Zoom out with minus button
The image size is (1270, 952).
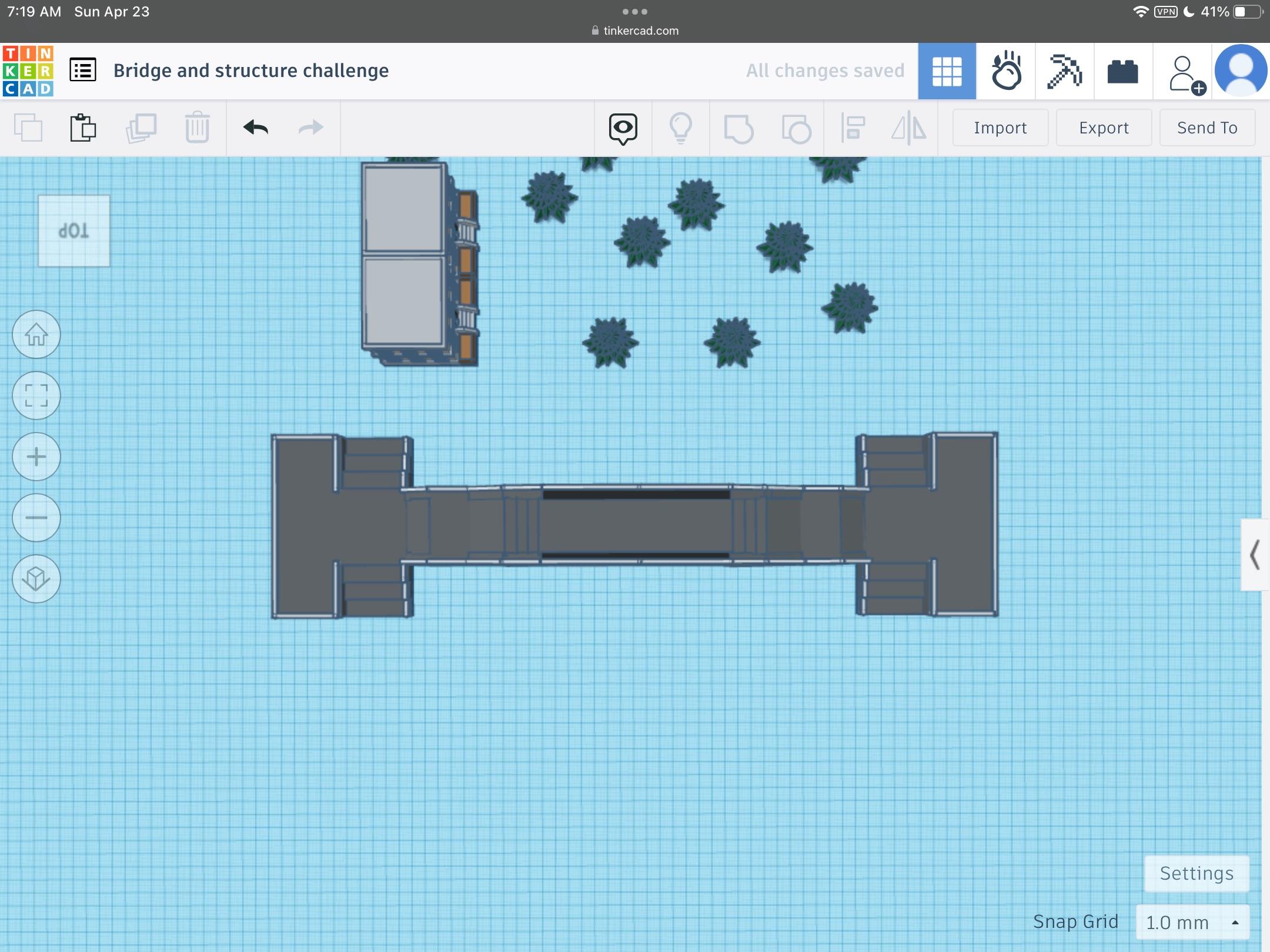pos(36,518)
